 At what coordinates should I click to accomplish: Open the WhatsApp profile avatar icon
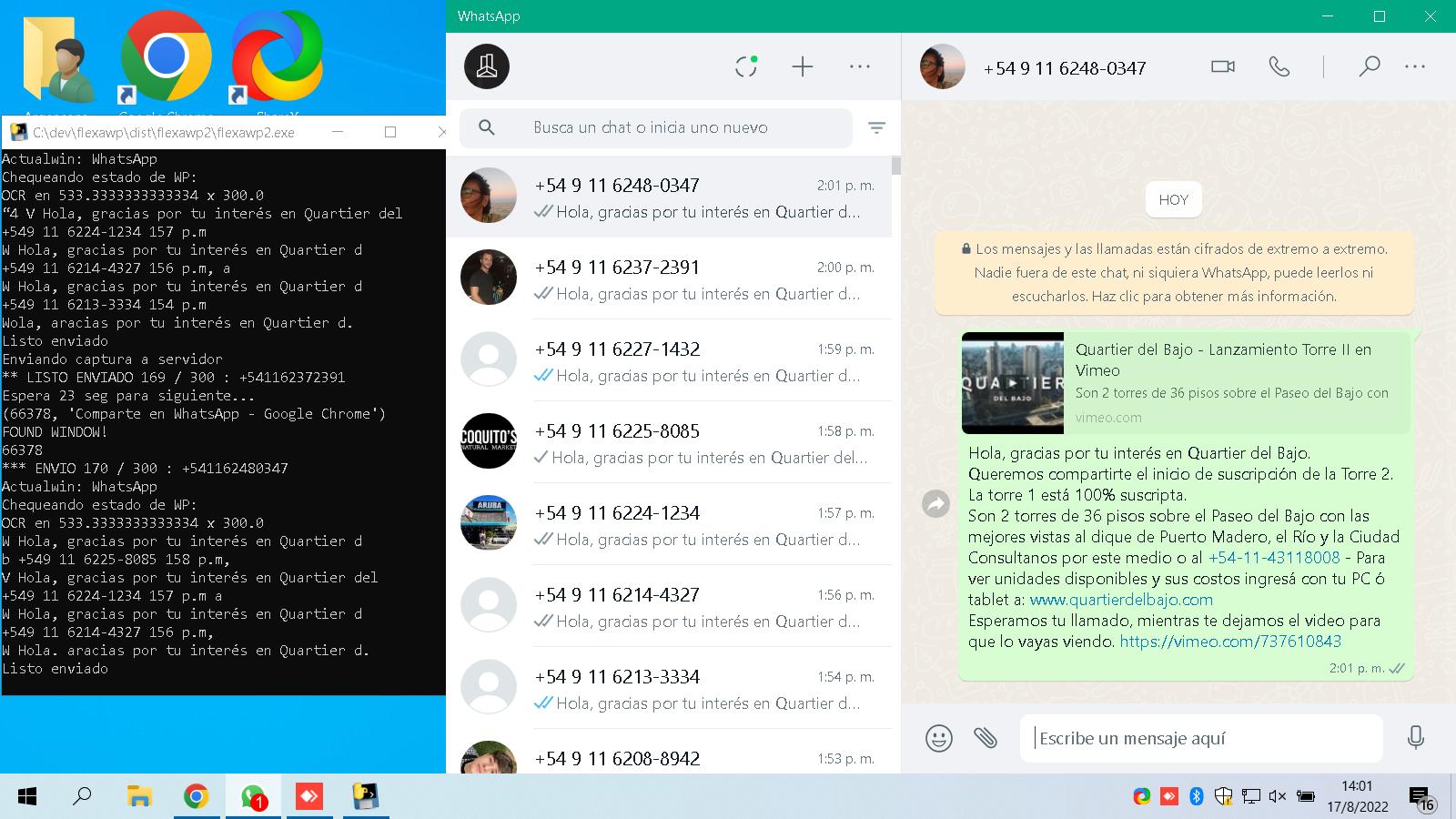point(487,66)
